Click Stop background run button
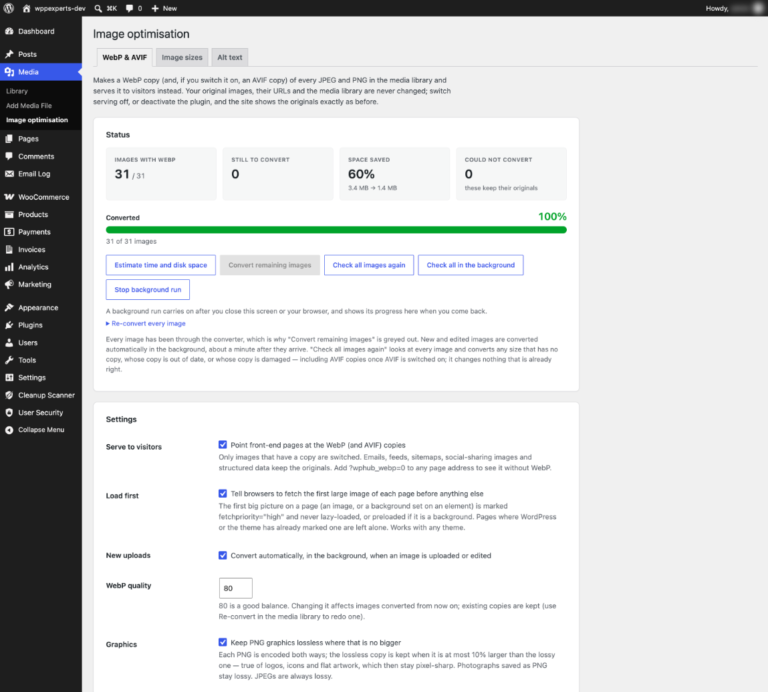 [x=148, y=289]
